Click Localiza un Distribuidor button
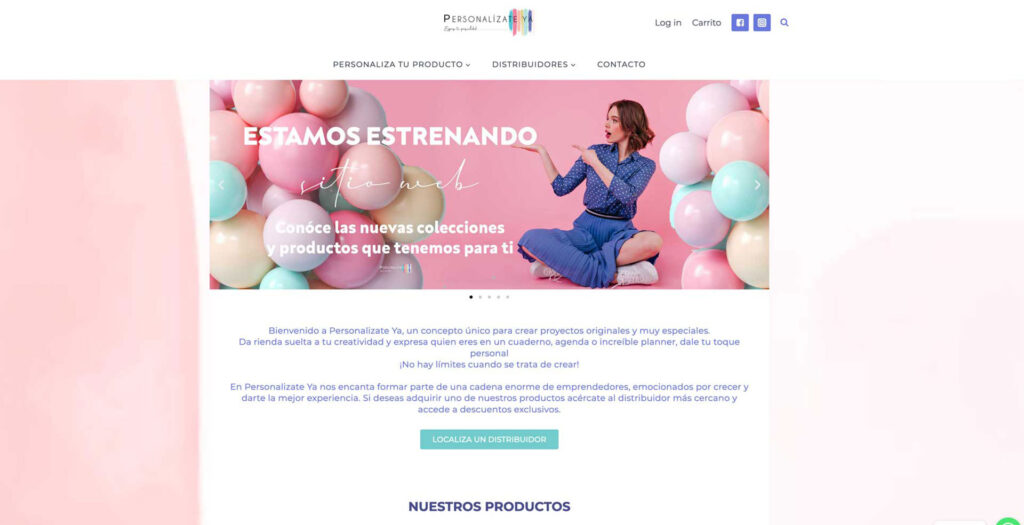Image resolution: width=1024 pixels, height=525 pixels. (489, 439)
